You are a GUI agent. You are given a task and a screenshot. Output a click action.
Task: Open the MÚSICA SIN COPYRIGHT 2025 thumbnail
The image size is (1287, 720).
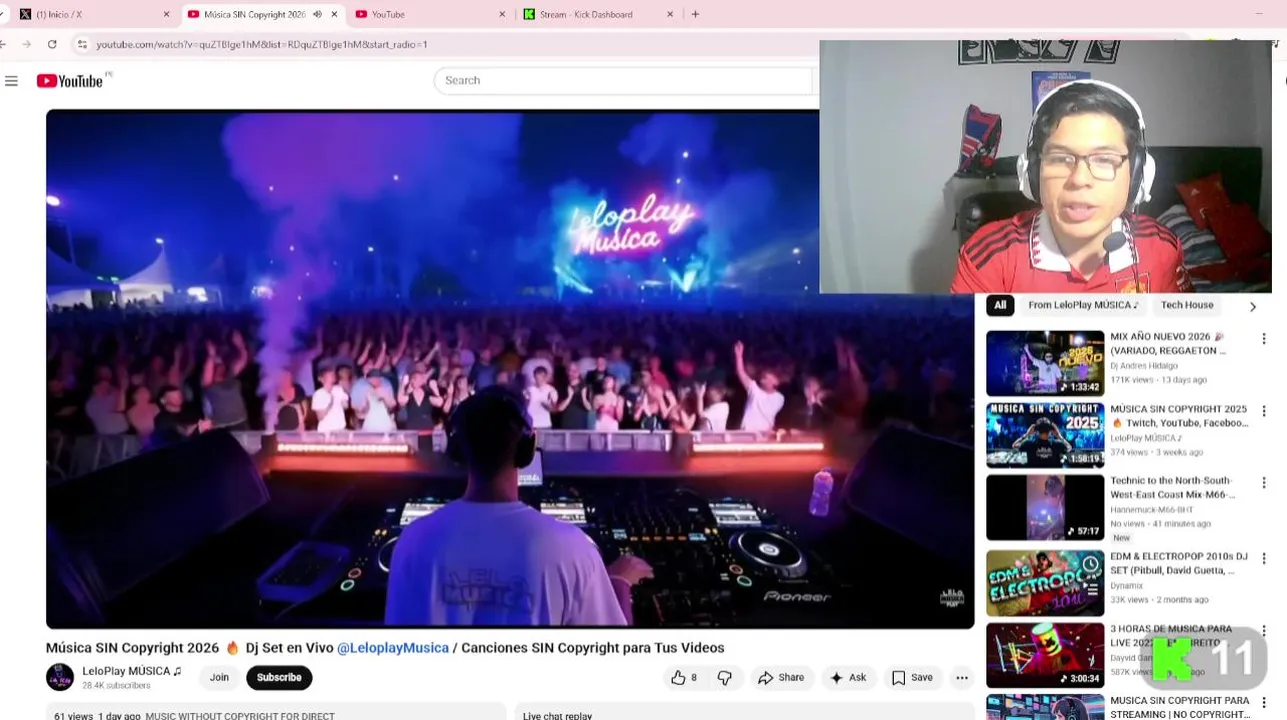coord(1045,435)
